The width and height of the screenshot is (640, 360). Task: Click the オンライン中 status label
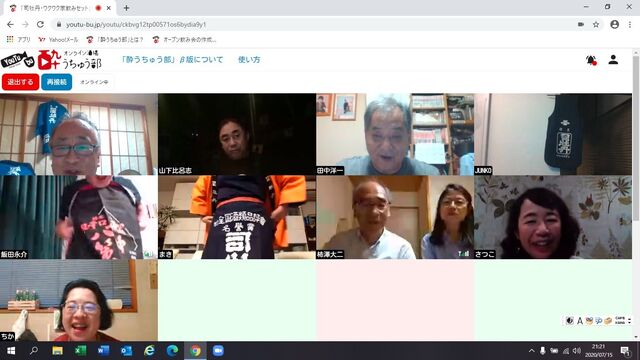coord(94,82)
